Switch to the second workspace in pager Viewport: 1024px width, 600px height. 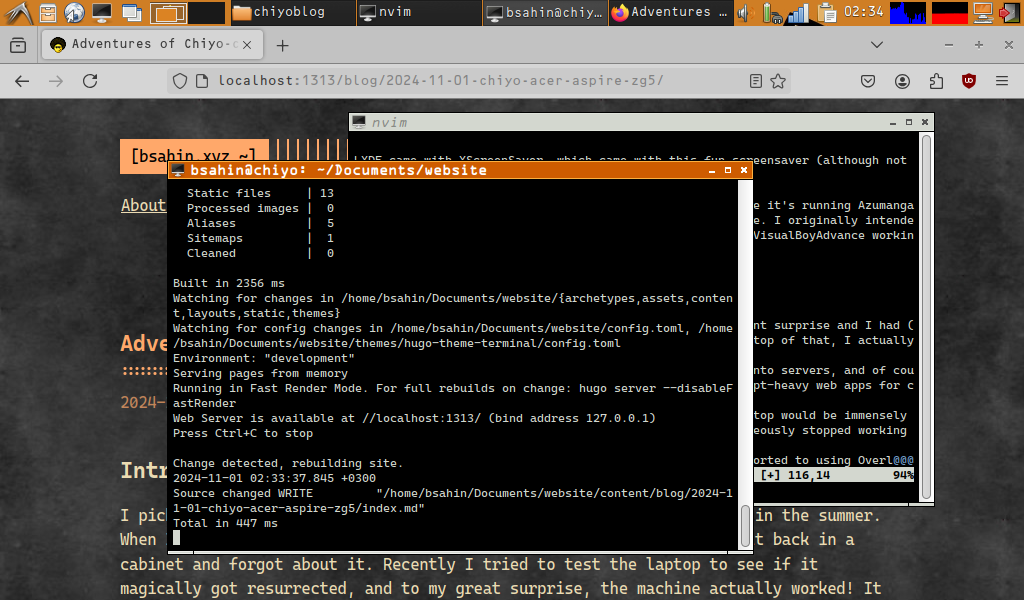pyautogui.click(x=207, y=12)
